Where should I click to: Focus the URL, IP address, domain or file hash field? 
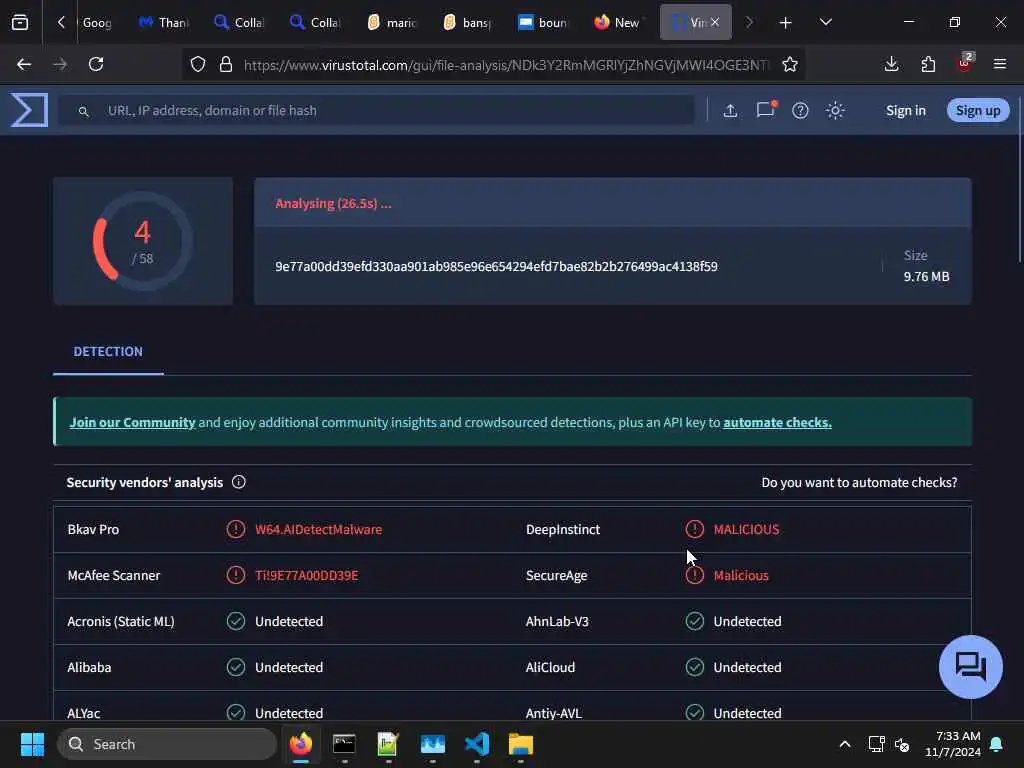click(x=376, y=110)
